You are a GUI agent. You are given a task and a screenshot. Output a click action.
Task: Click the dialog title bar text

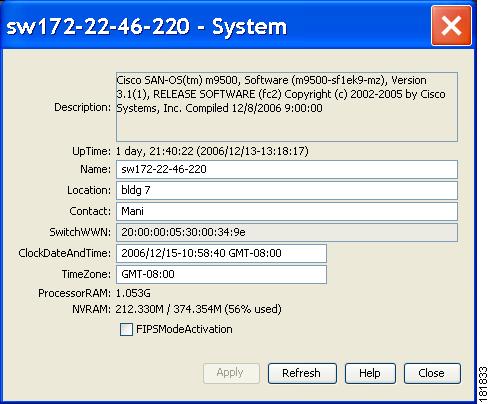(147, 27)
